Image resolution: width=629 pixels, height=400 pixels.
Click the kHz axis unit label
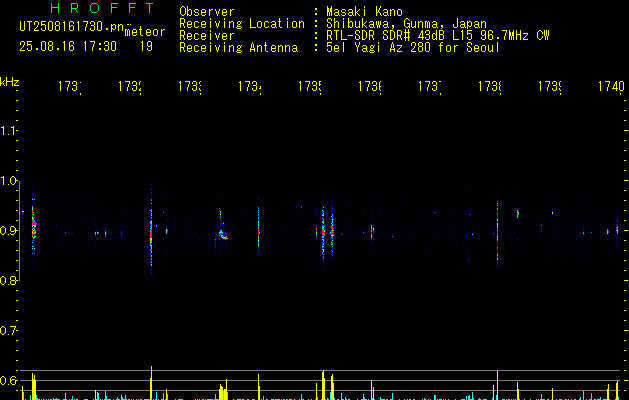(x=9, y=82)
